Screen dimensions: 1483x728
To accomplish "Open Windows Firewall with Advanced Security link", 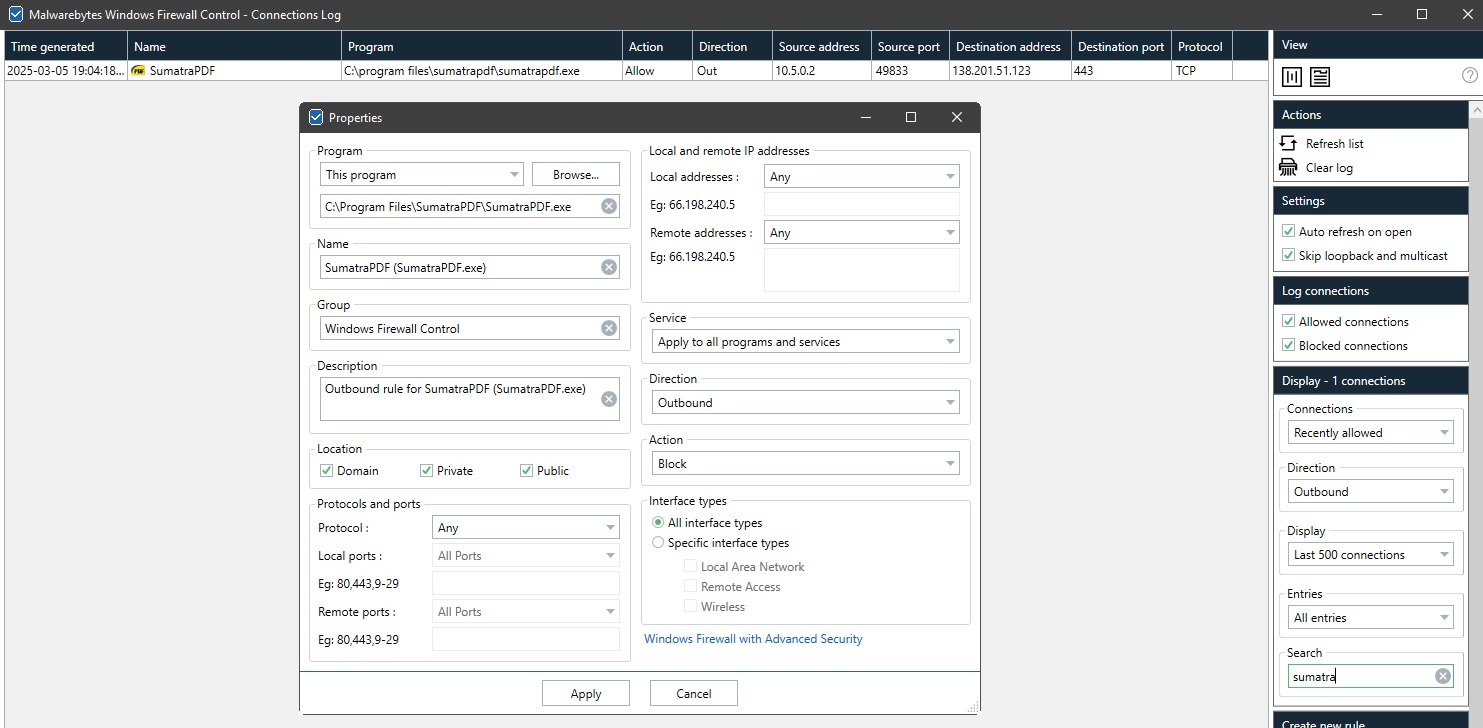I will [753, 638].
